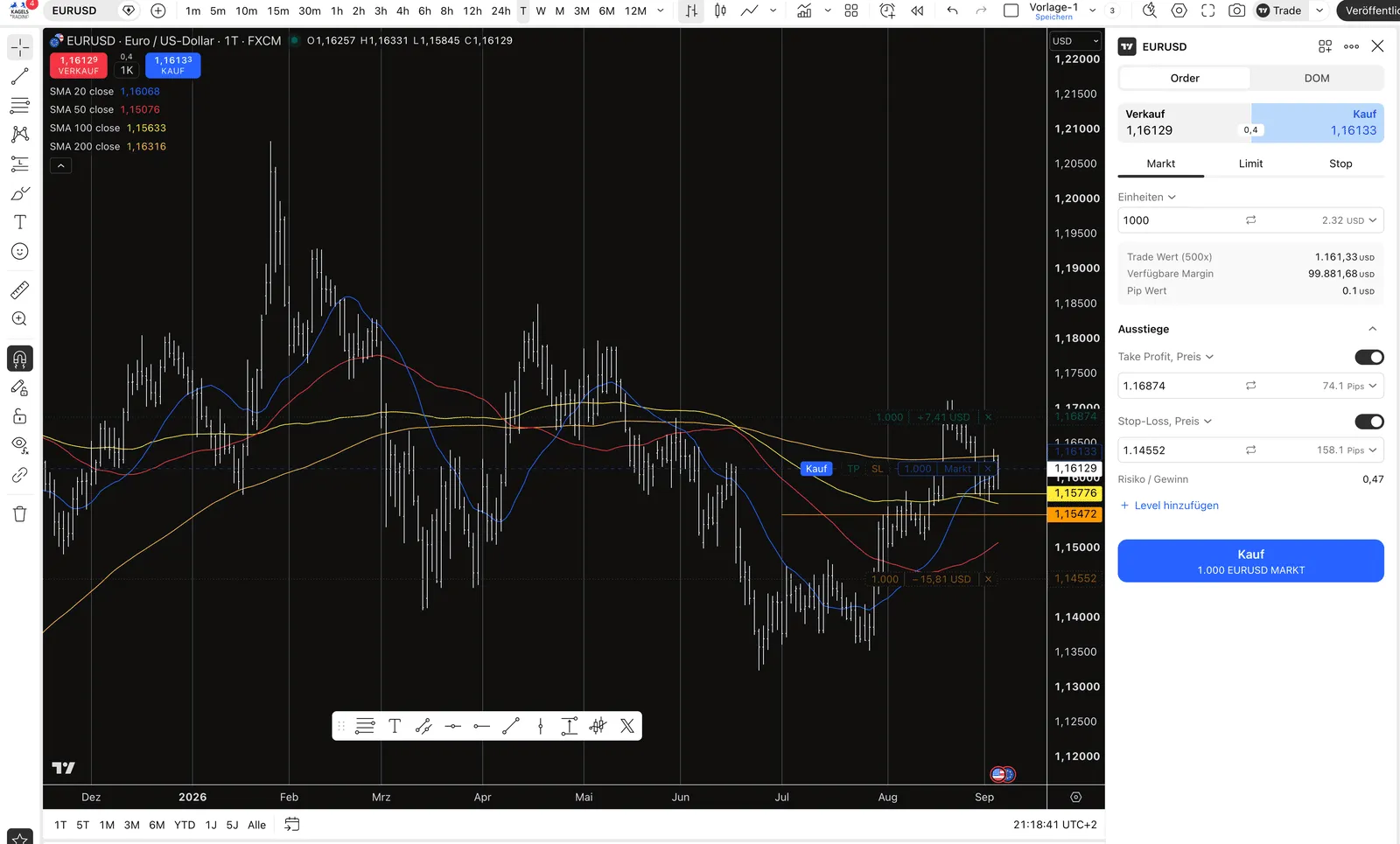Open the Einheiten units dropdown

point(1147,198)
